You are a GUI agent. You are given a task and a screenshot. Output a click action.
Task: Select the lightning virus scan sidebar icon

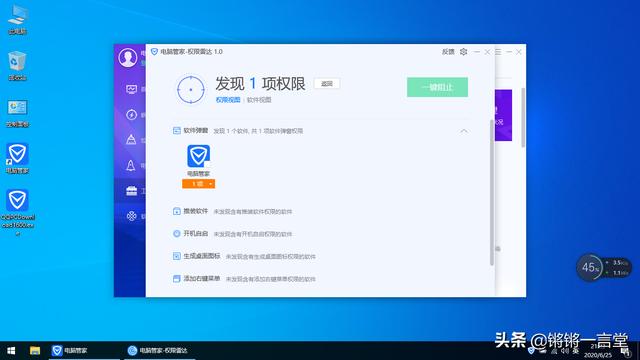131,115
